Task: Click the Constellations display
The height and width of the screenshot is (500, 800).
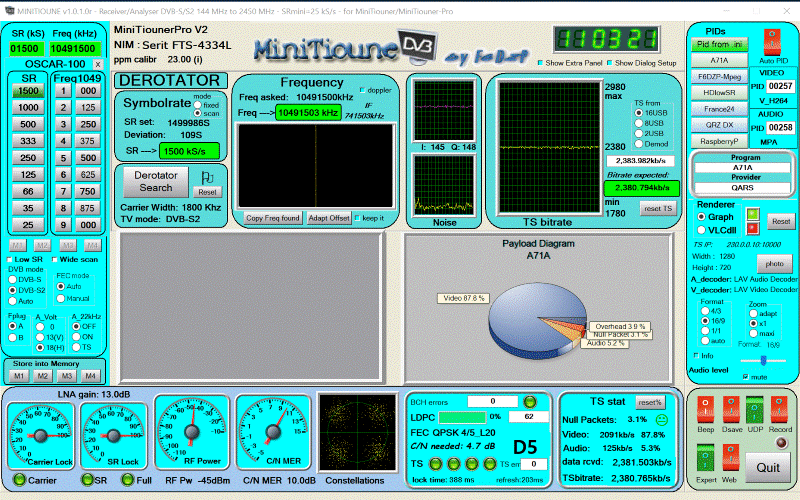Action: (357, 432)
